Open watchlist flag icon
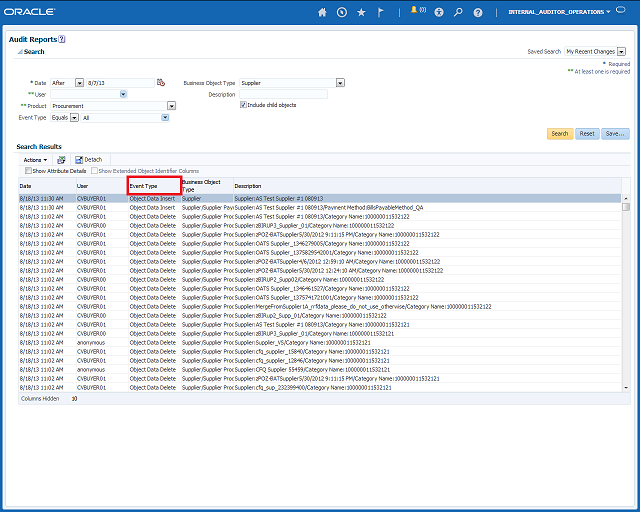 tap(380, 12)
